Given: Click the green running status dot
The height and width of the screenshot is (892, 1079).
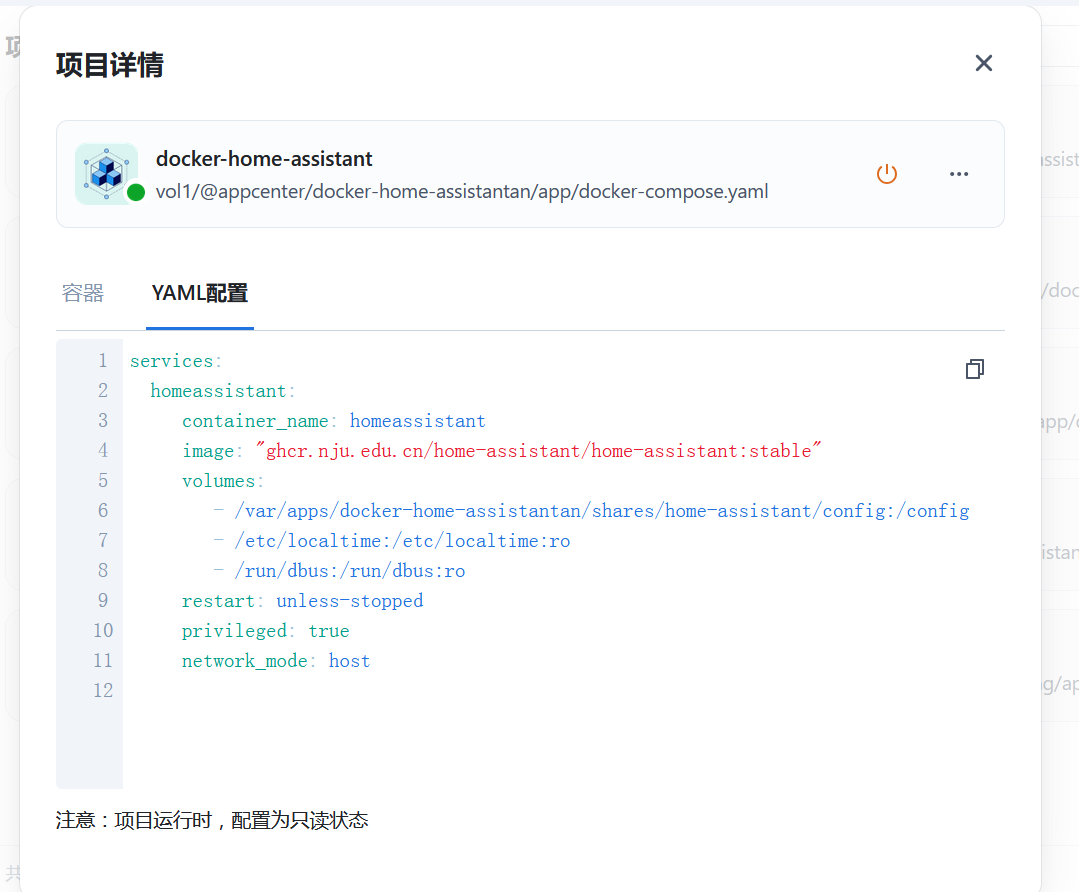Looking at the screenshot, I should tap(136, 192).
